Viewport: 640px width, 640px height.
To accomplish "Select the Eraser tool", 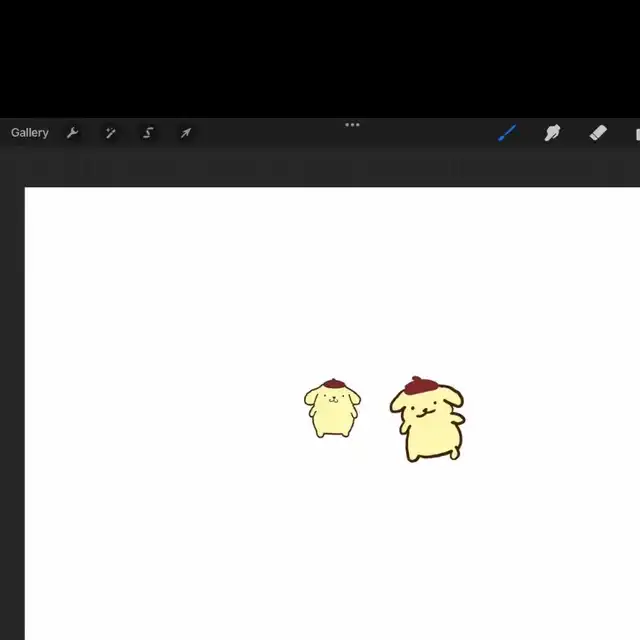I will pyautogui.click(x=597, y=132).
